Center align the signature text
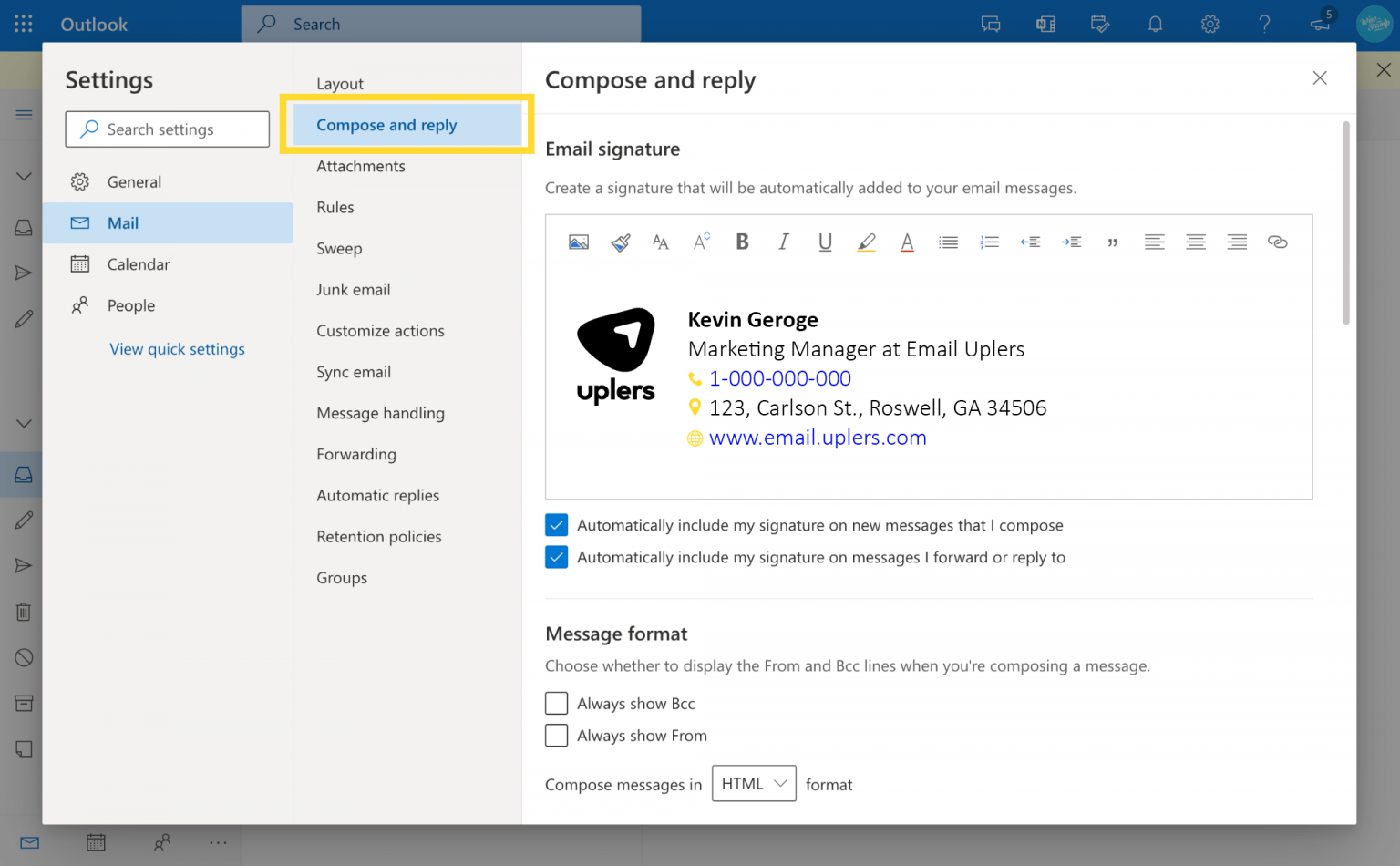This screenshot has width=1400, height=866. pos(1195,242)
